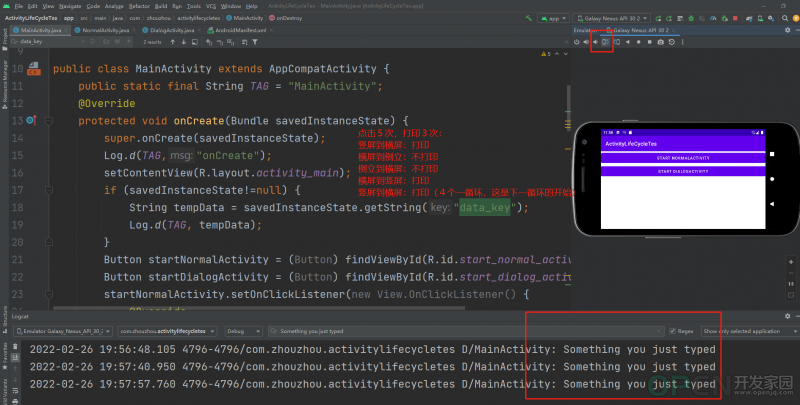The width and height of the screenshot is (800, 405).
Task: Click the editor horizontal scrollbar
Action: (x=259, y=308)
